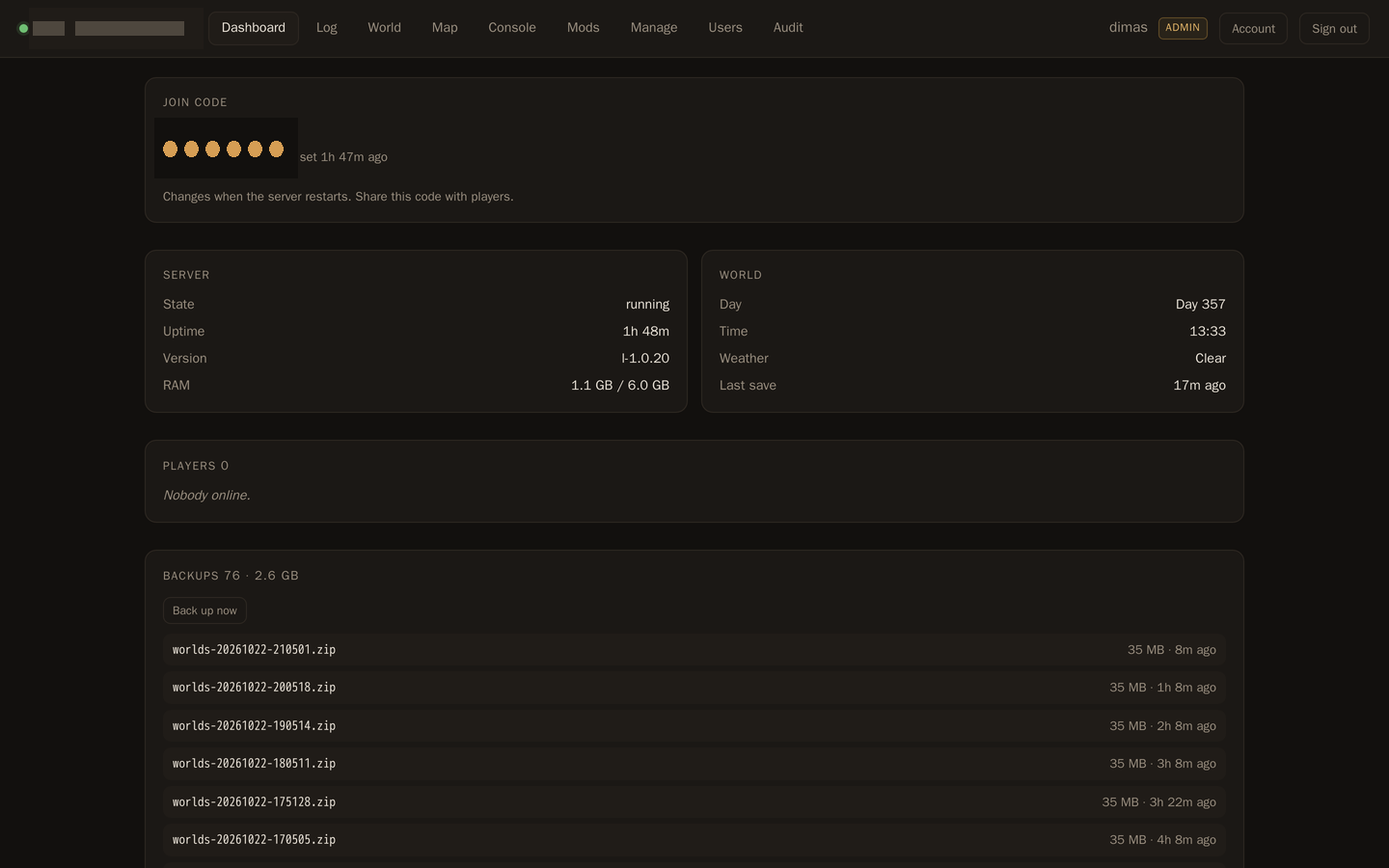
Task: Click the uptime value 1h 48m
Action: (645, 332)
